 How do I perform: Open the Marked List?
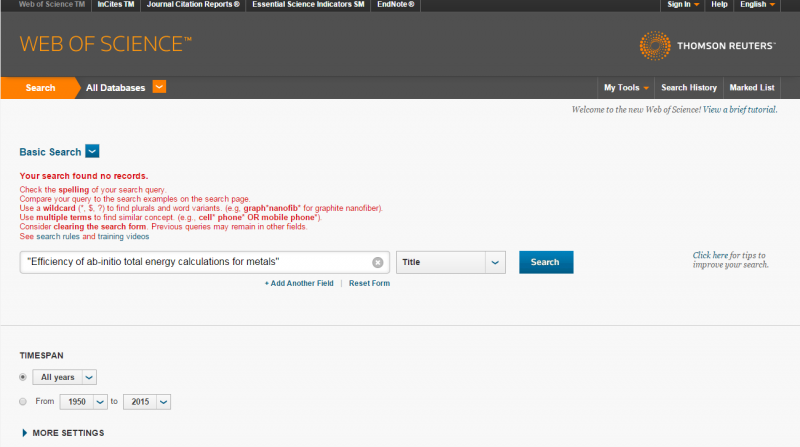pos(752,88)
